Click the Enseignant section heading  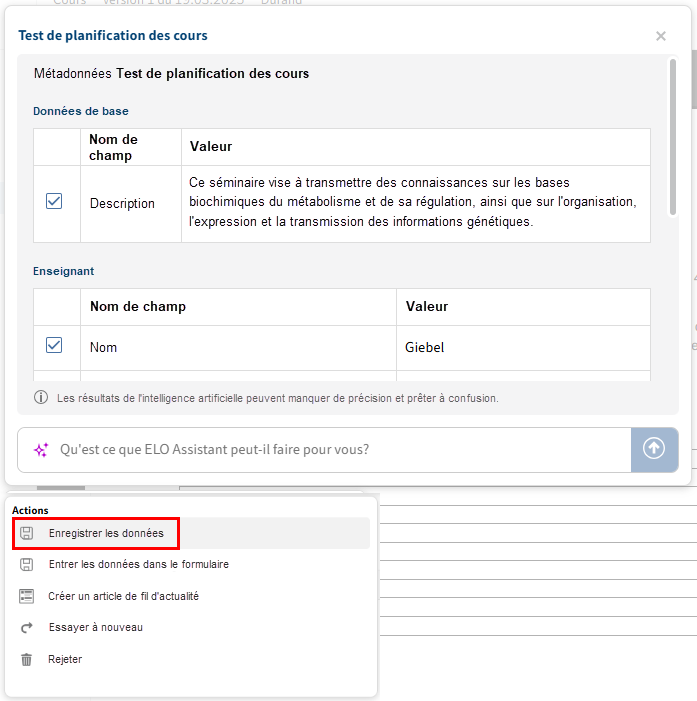click(63, 271)
